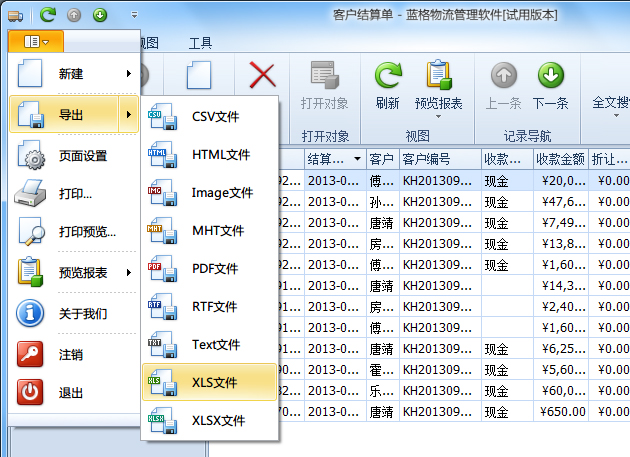Switch to the 工具 tab

200,43
